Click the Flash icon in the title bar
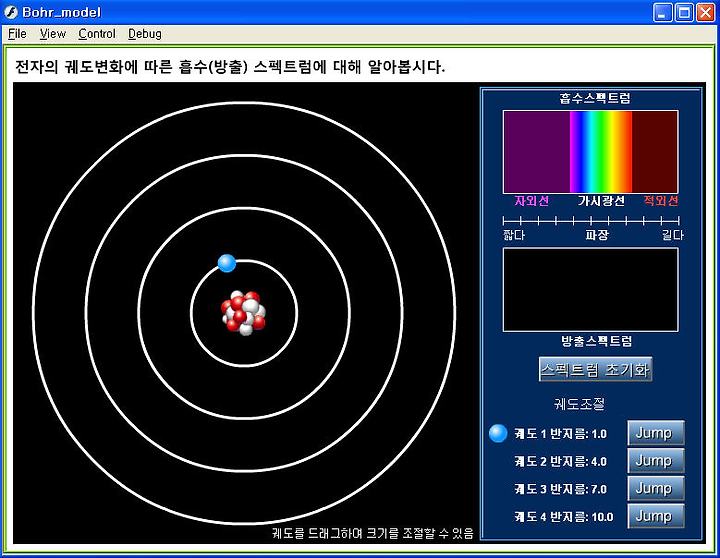This screenshot has width=720, height=558. click(x=11, y=12)
